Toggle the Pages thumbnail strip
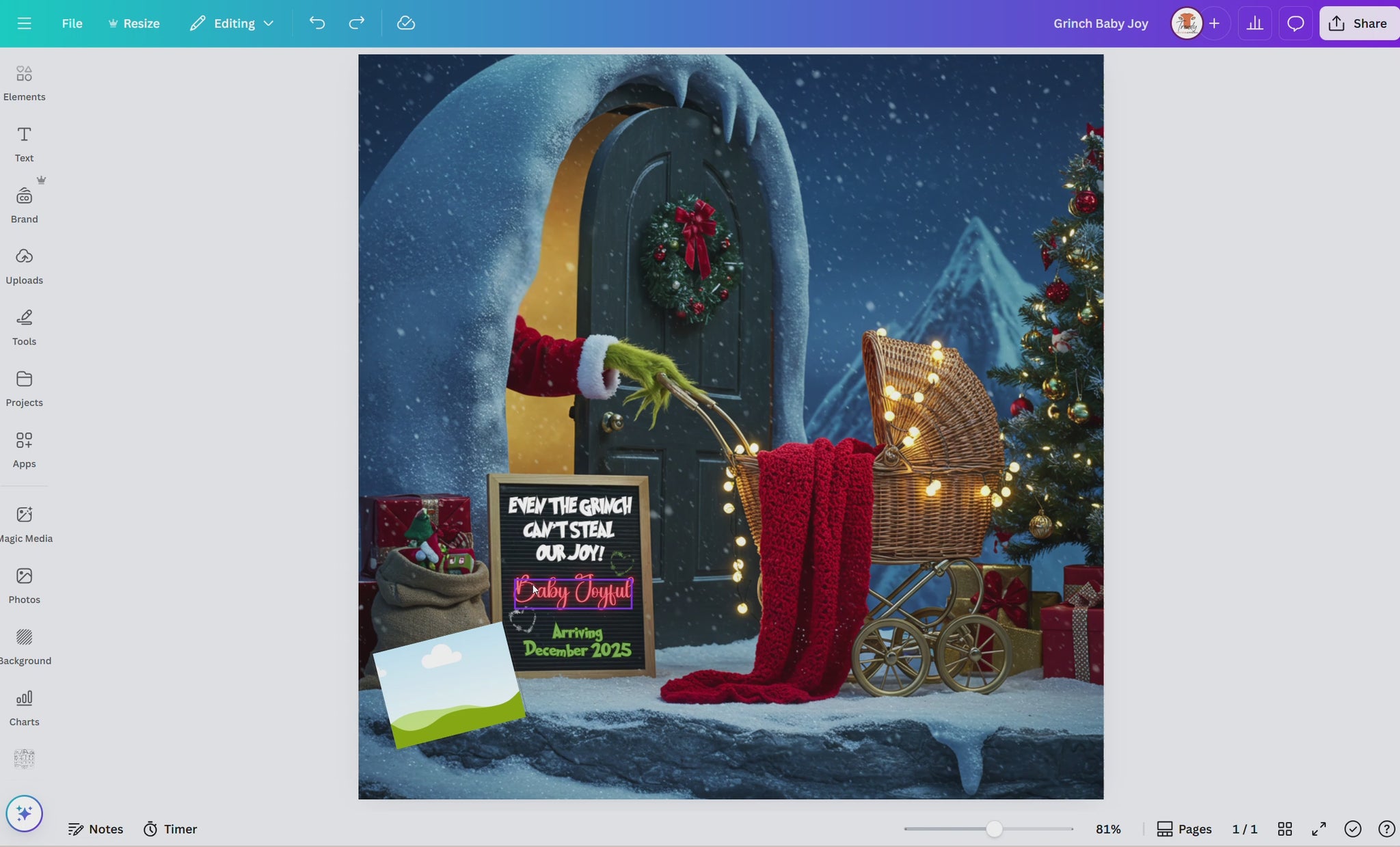 pos(1184,829)
